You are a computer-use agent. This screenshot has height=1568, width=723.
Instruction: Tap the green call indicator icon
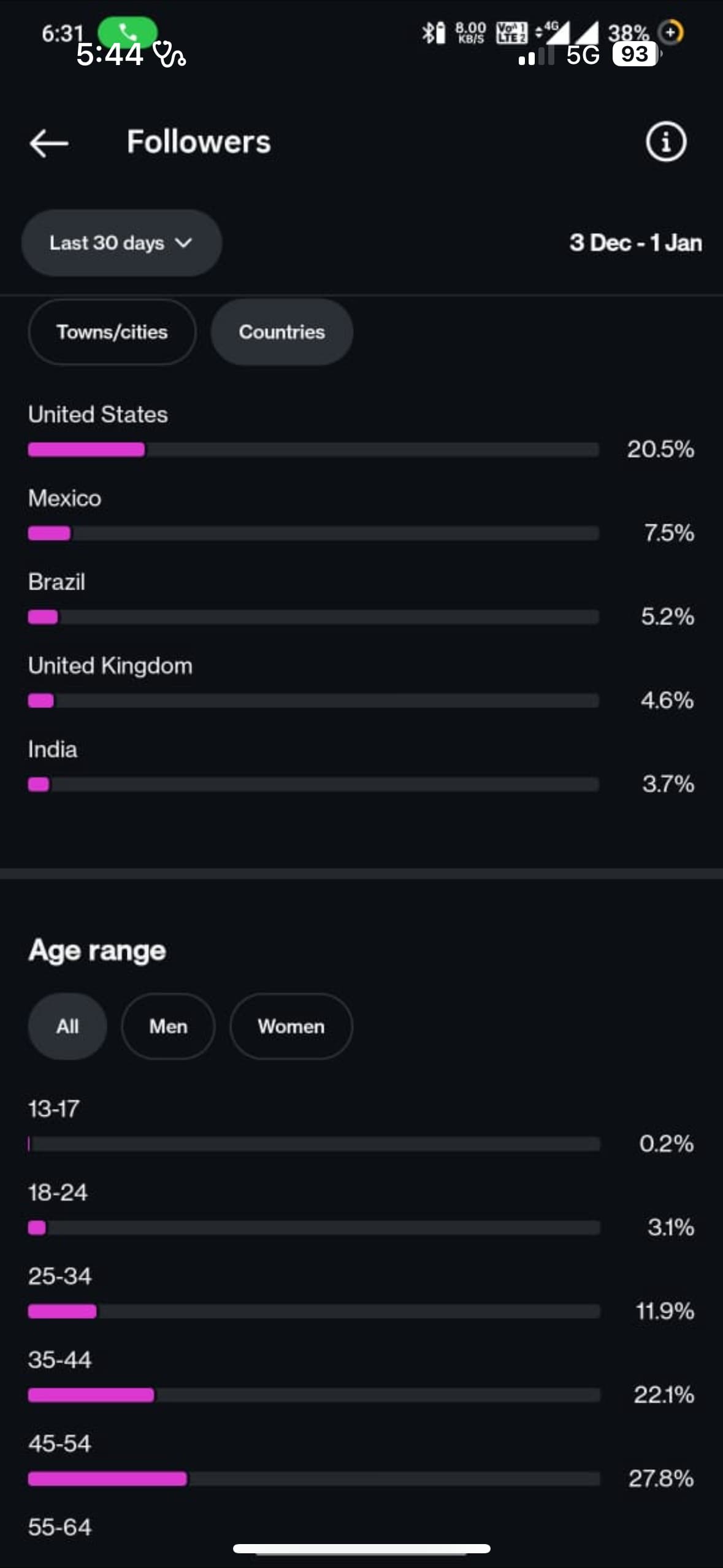click(x=128, y=29)
